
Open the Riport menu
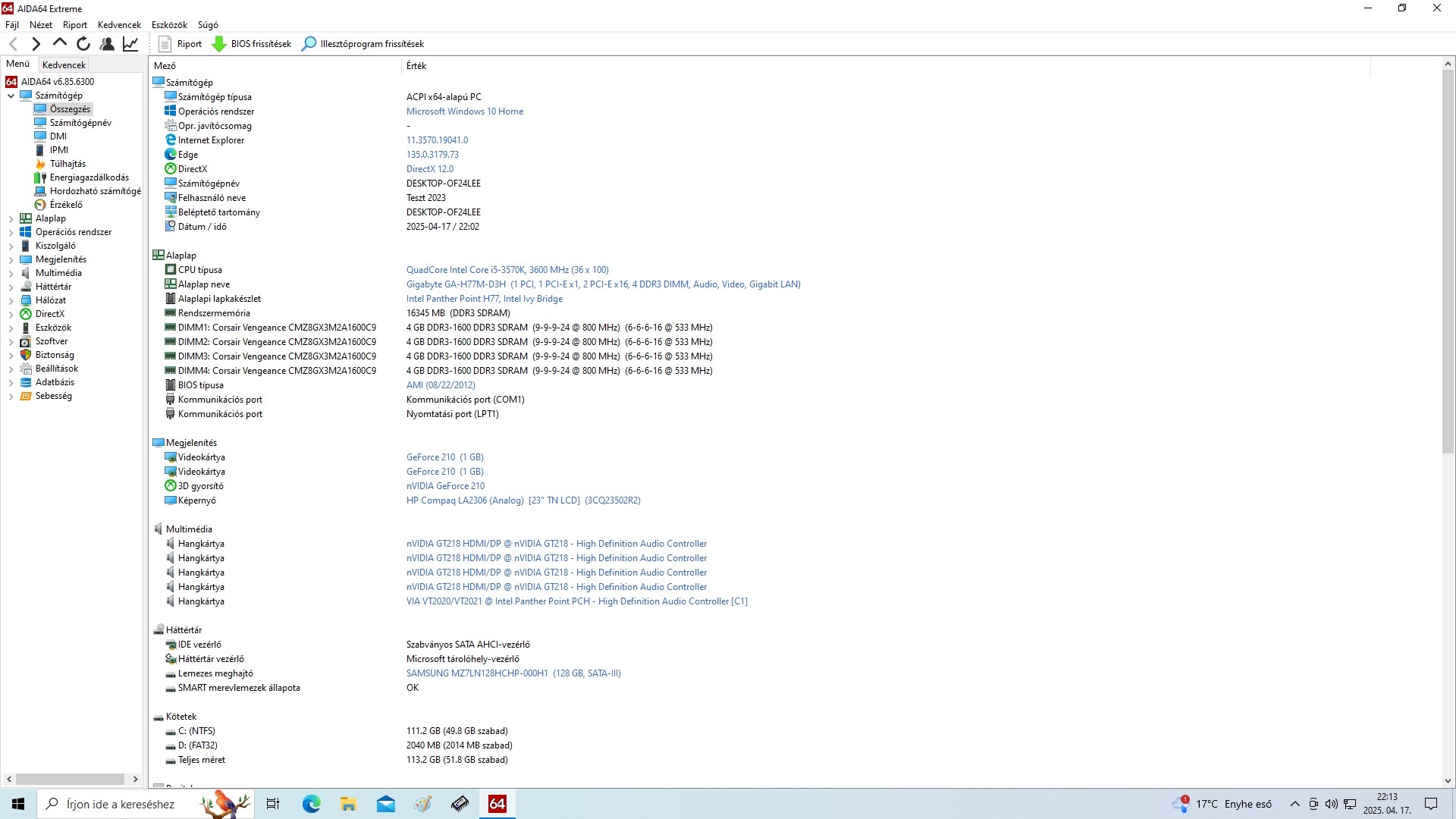tap(75, 25)
